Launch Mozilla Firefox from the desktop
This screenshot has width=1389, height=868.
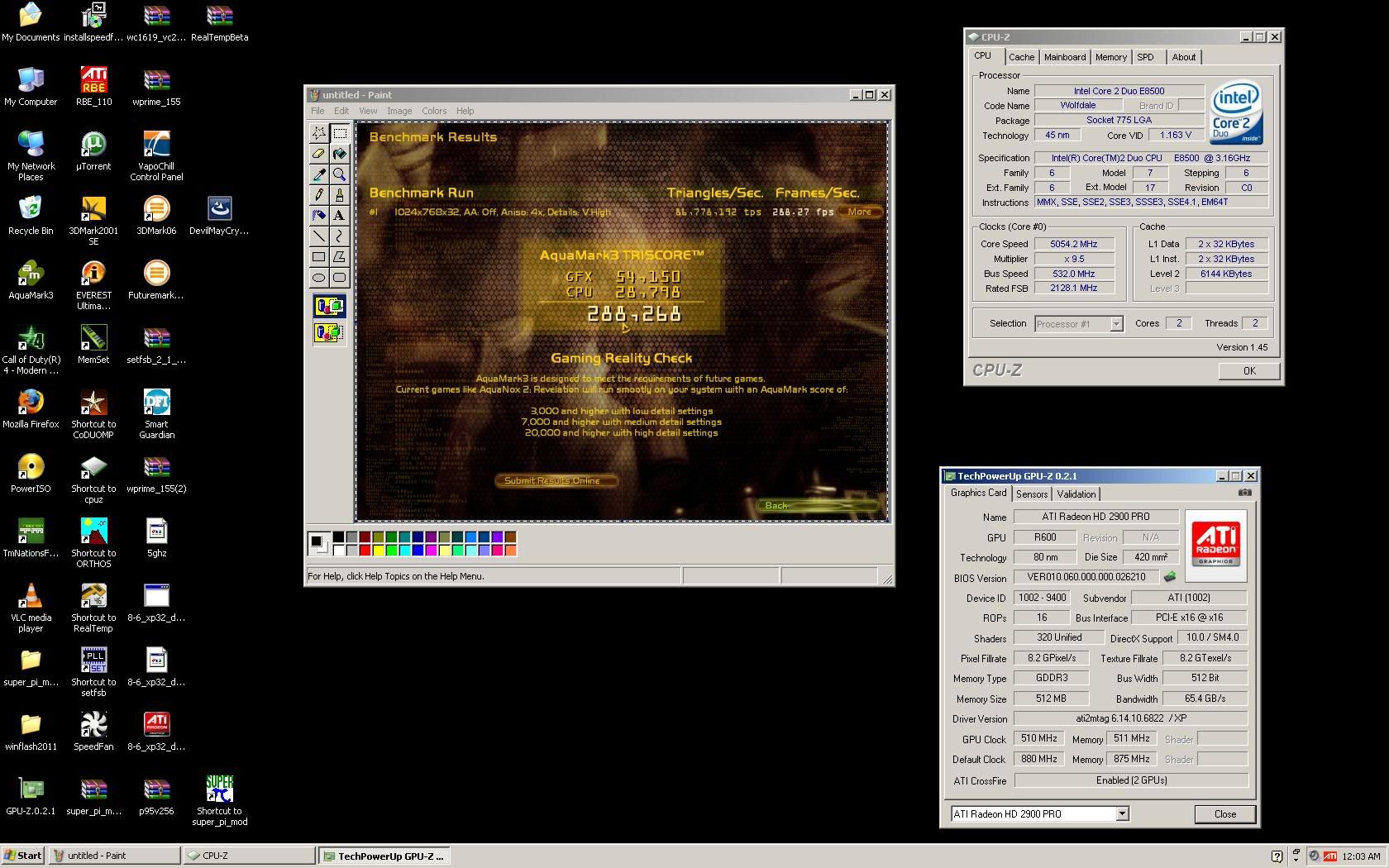click(31, 409)
